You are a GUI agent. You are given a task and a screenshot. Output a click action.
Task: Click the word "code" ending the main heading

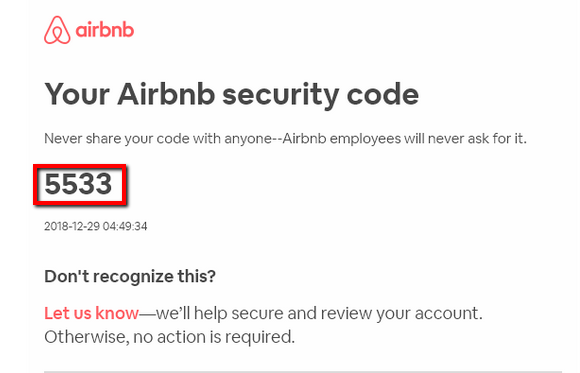point(382,94)
